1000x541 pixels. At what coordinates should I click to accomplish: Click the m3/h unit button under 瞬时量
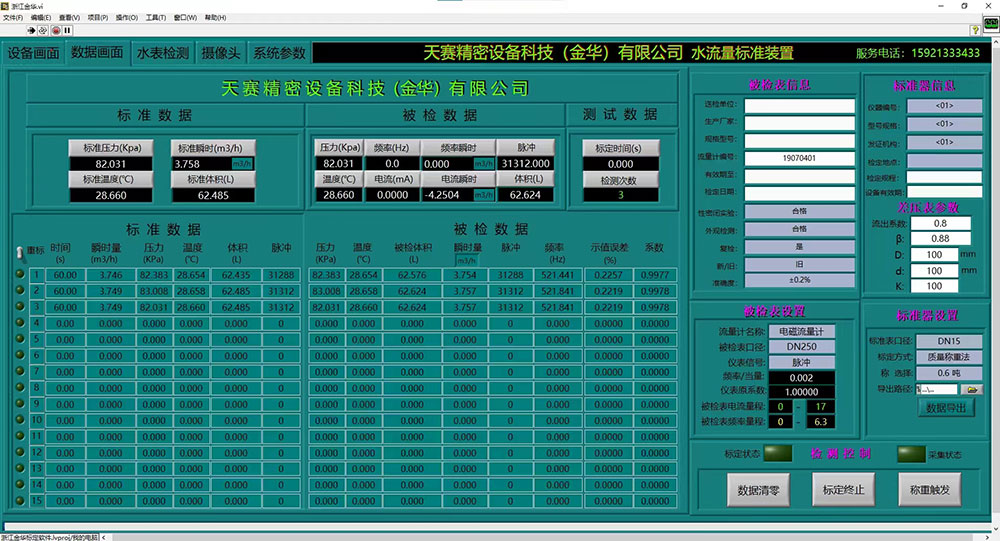(466, 260)
